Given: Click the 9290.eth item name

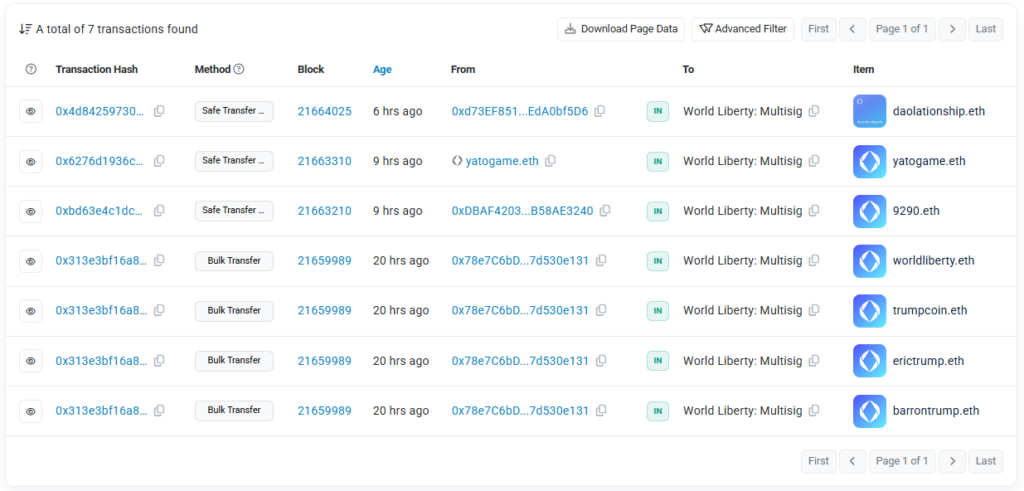Looking at the screenshot, I should coord(917,211).
